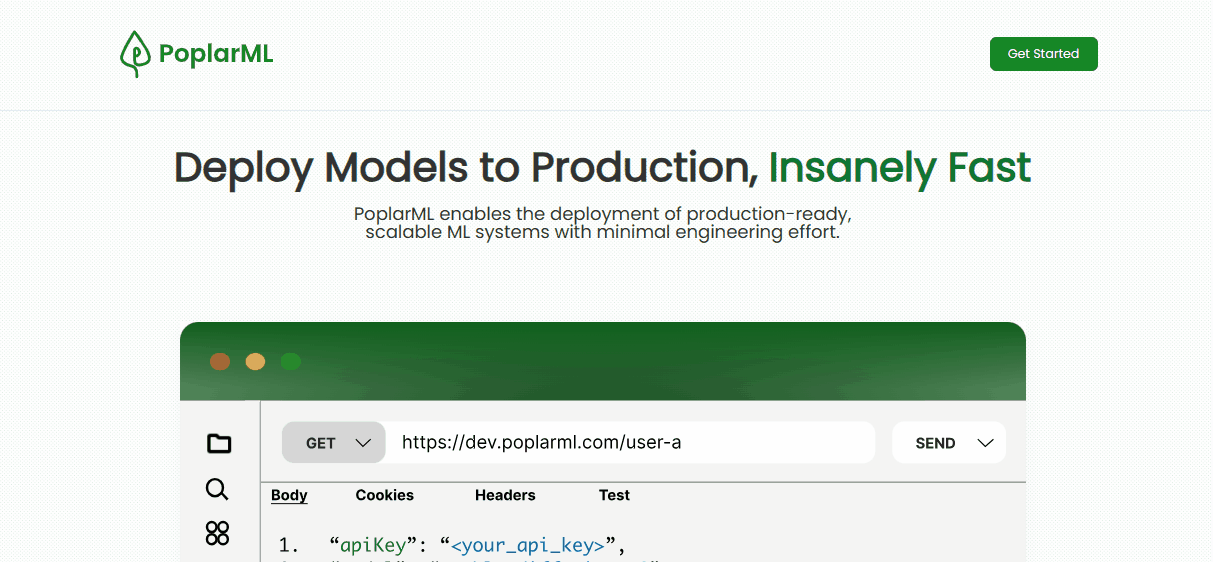This screenshot has height=562, width=1213.
Task: Click the PoplarML leaf logo icon
Action: [135, 54]
